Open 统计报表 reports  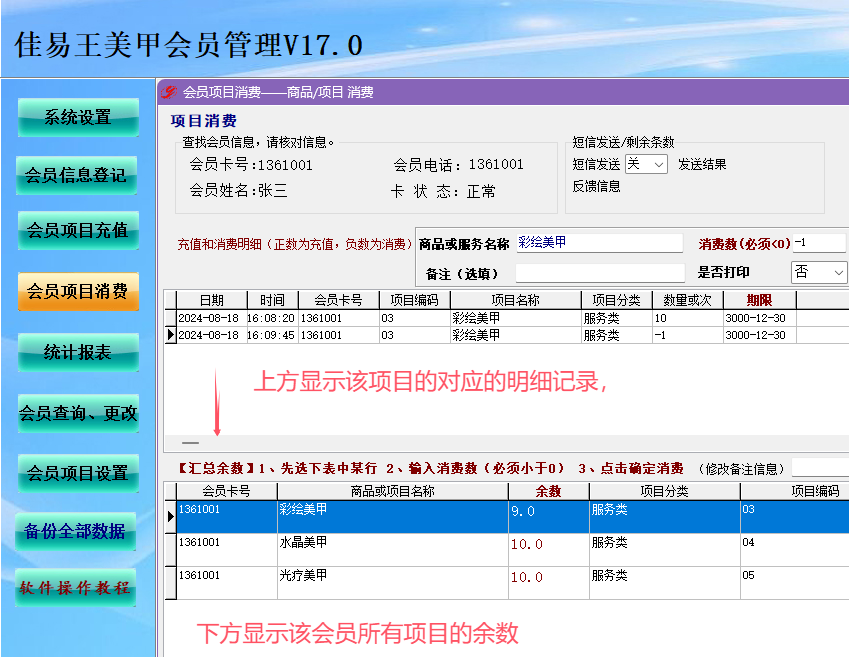(78, 353)
